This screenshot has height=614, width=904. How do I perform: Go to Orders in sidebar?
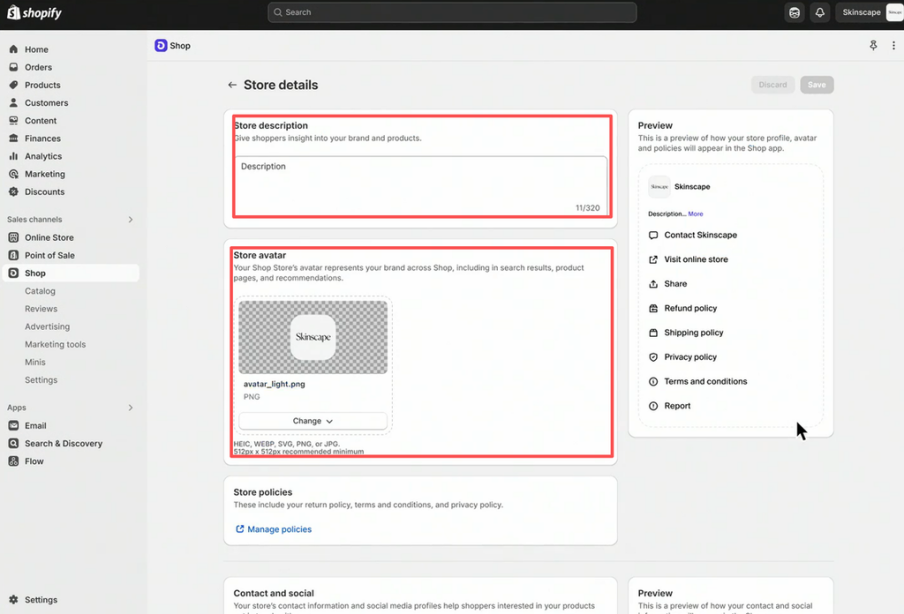click(38, 67)
